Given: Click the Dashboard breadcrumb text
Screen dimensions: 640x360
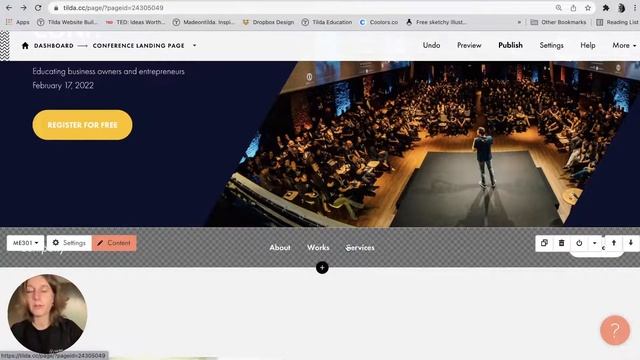Looking at the screenshot, I should pos(54,46).
